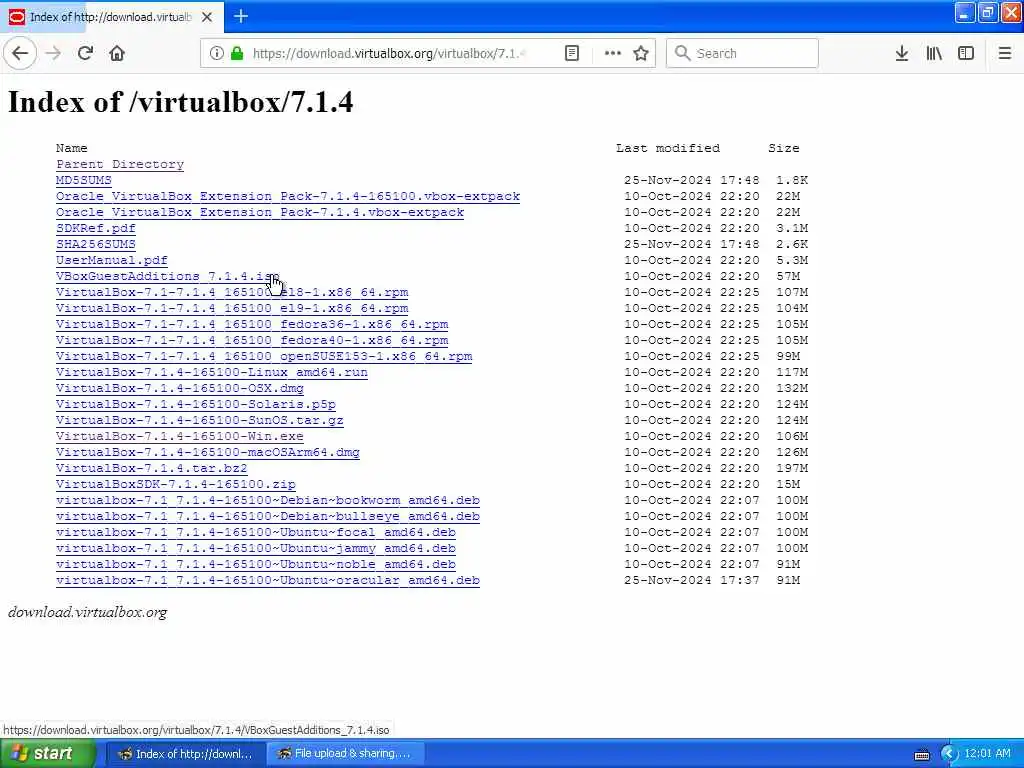Download the OSX.dmg installer
This screenshot has width=1024, height=768.
pyautogui.click(x=180, y=389)
